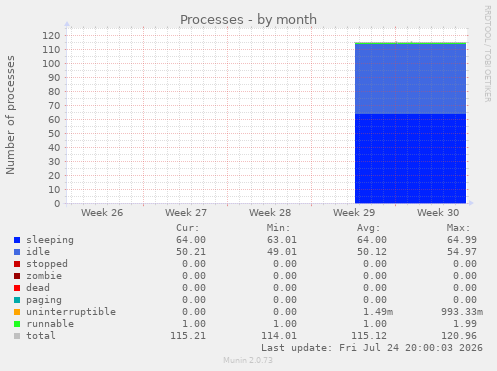This screenshot has width=497, height=371.
Task: Click the lighter blue idle area in graph
Action: 410,79
